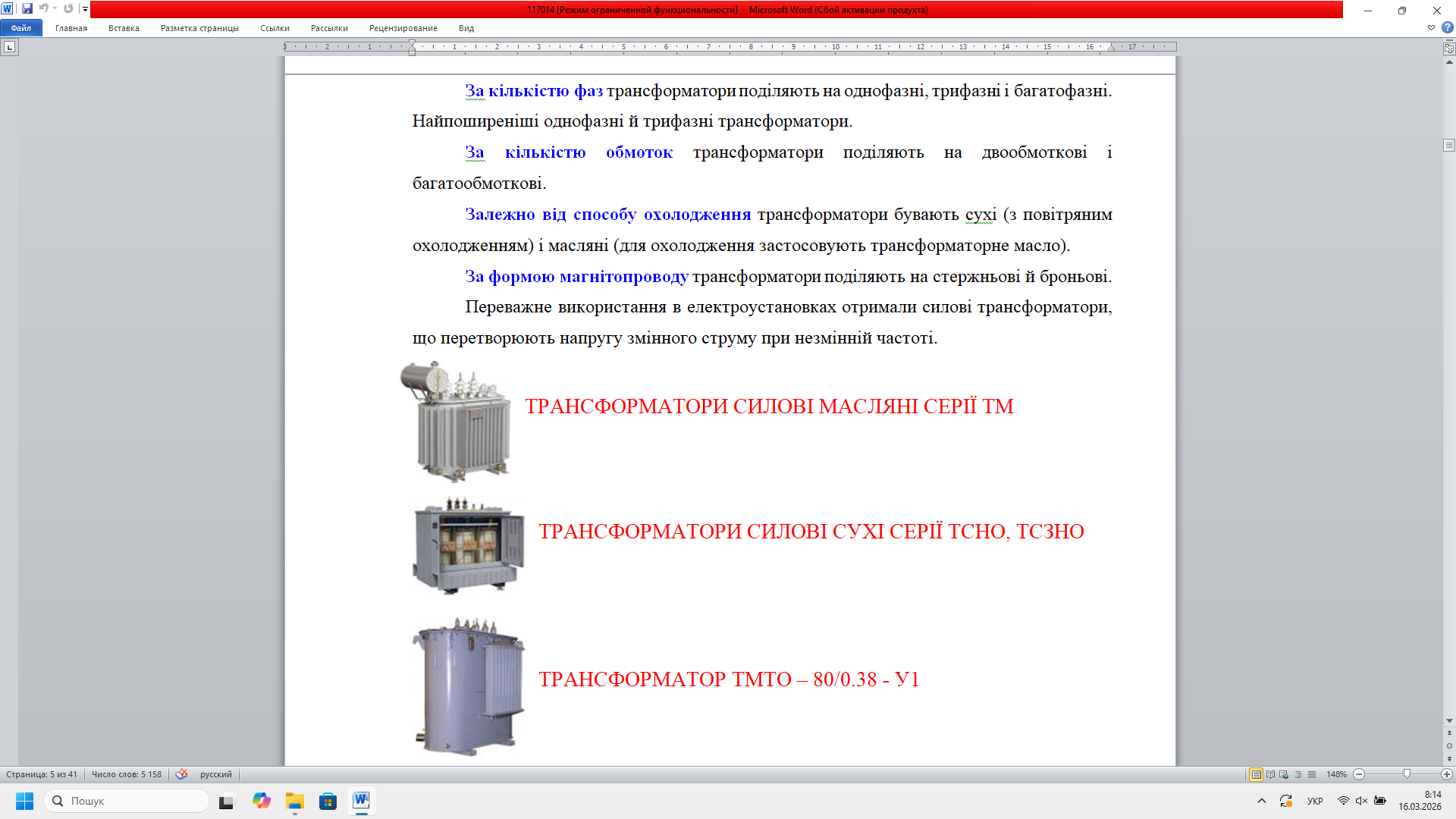Expand the undo history dropdown arrow
This screenshot has height=819, width=1456.
(x=55, y=9)
